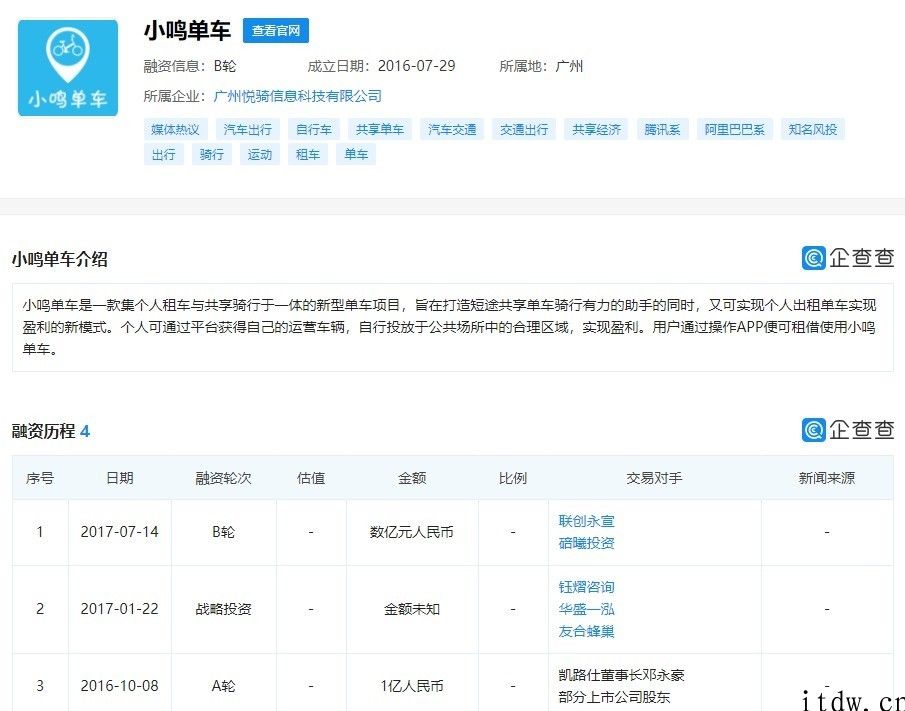Screen dimensions: 905x711
Task: Select the 单车 tag
Action: coord(356,154)
